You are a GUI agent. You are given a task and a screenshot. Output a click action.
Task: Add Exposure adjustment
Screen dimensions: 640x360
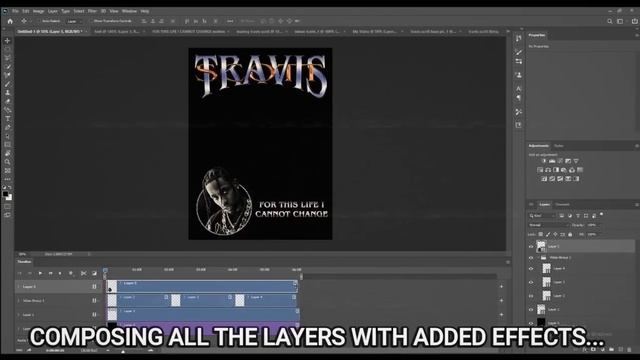coord(568,161)
